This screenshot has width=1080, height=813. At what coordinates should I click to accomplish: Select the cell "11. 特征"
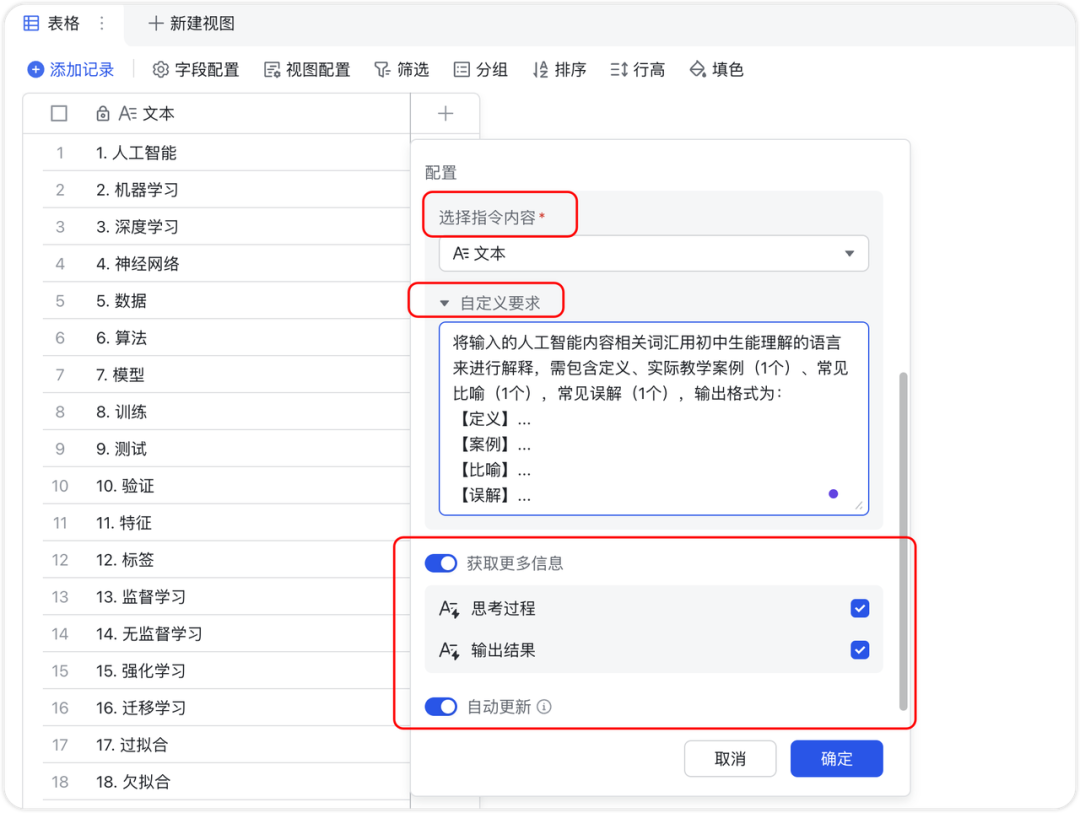pos(226,523)
